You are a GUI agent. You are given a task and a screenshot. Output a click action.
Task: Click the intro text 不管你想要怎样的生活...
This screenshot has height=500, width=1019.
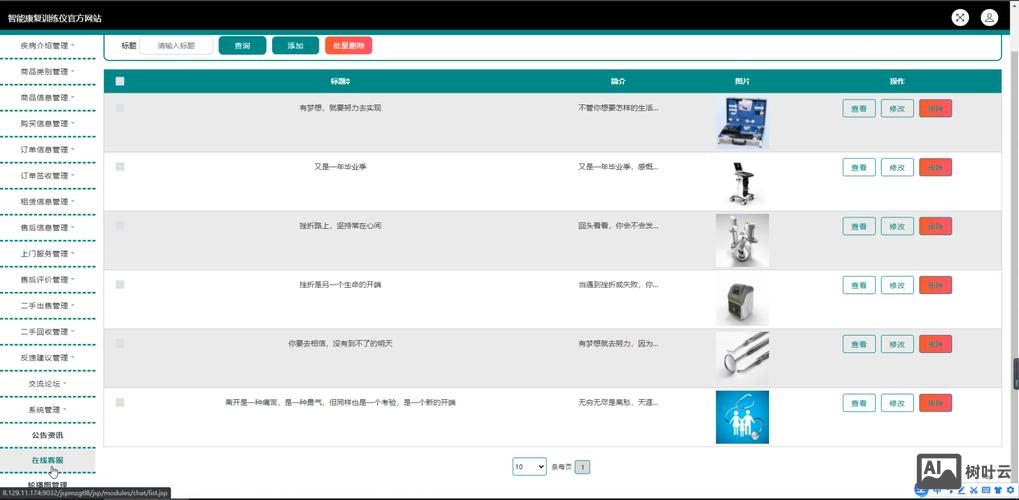(x=618, y=108)
